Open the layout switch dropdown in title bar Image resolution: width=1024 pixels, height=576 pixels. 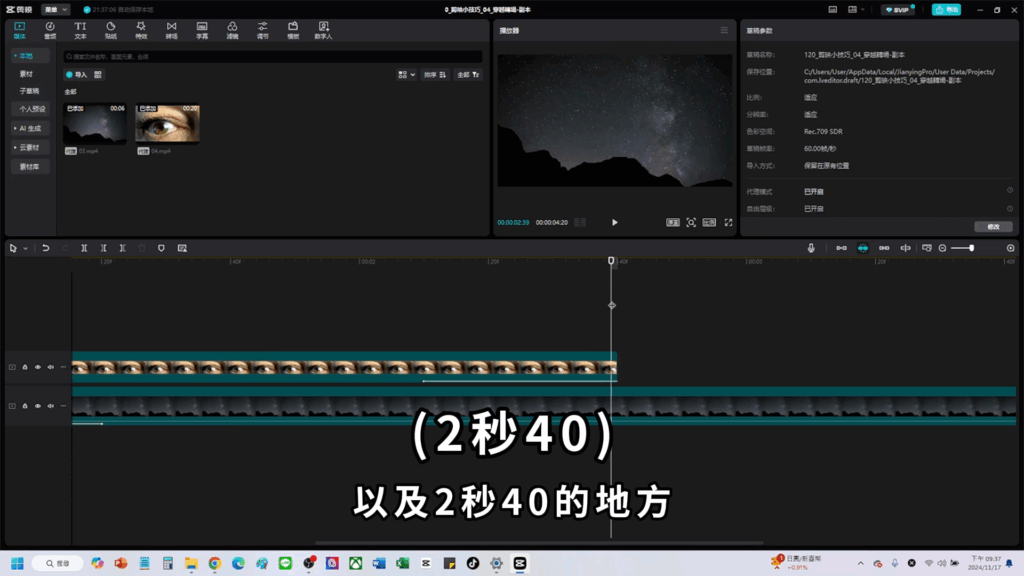[x=856, y=10]
